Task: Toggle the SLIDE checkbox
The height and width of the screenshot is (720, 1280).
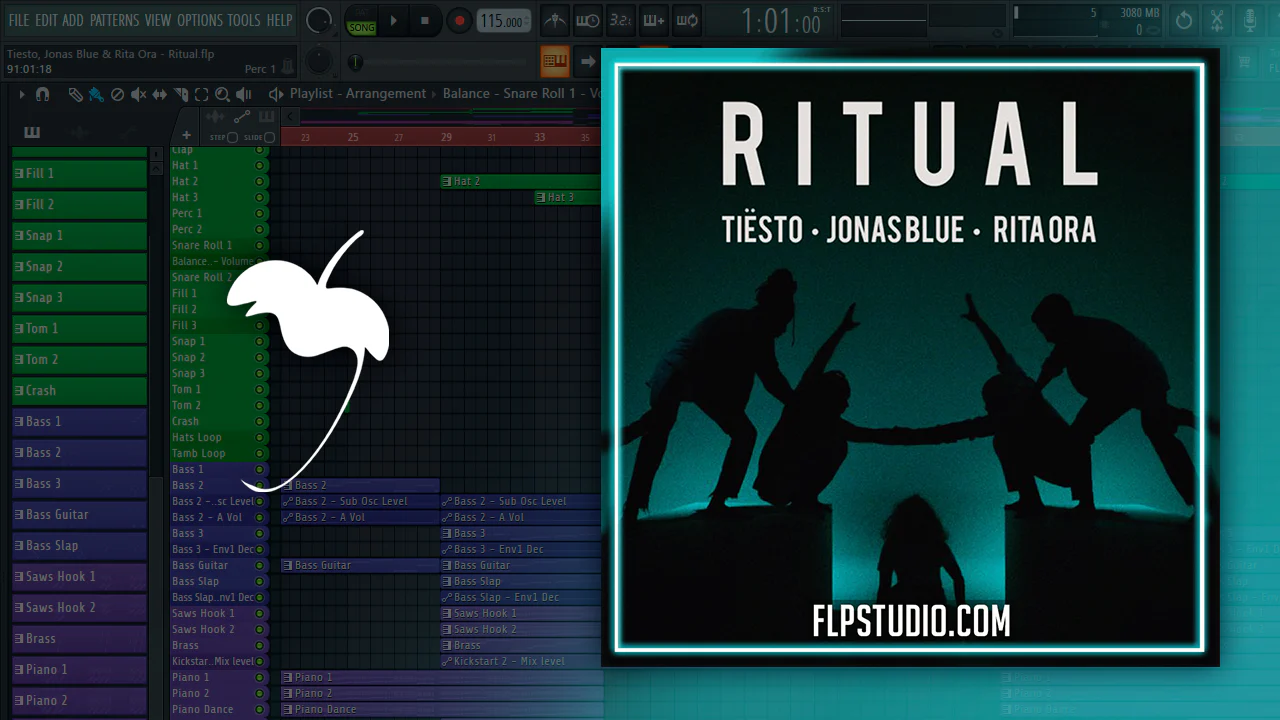Action: pyautogui.click(x=269, y=137)
